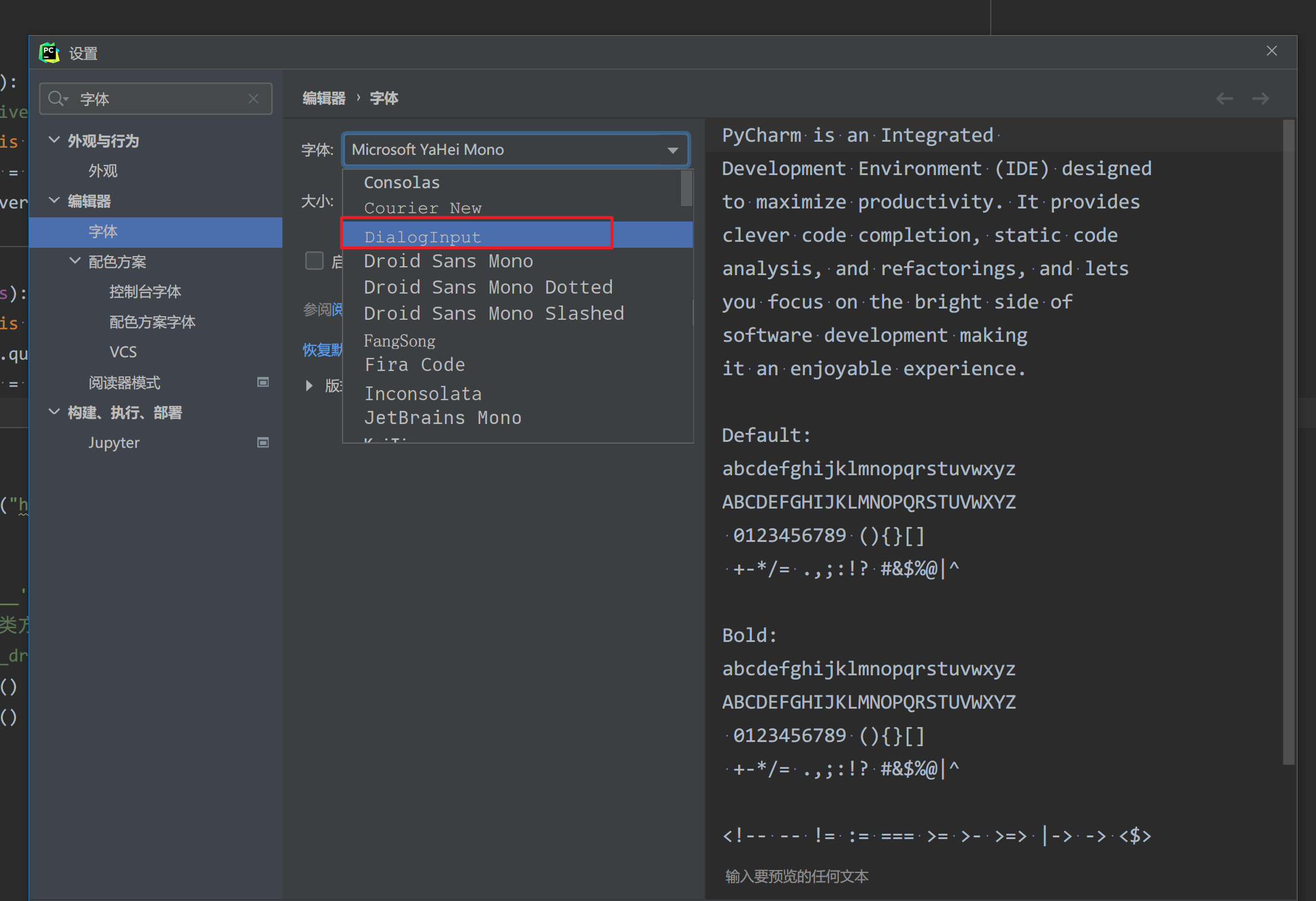Click the project-level icon beside Jupyter
Image resolution: width=1316 pixels, height=901 pixels.
(x=263, y=442)
